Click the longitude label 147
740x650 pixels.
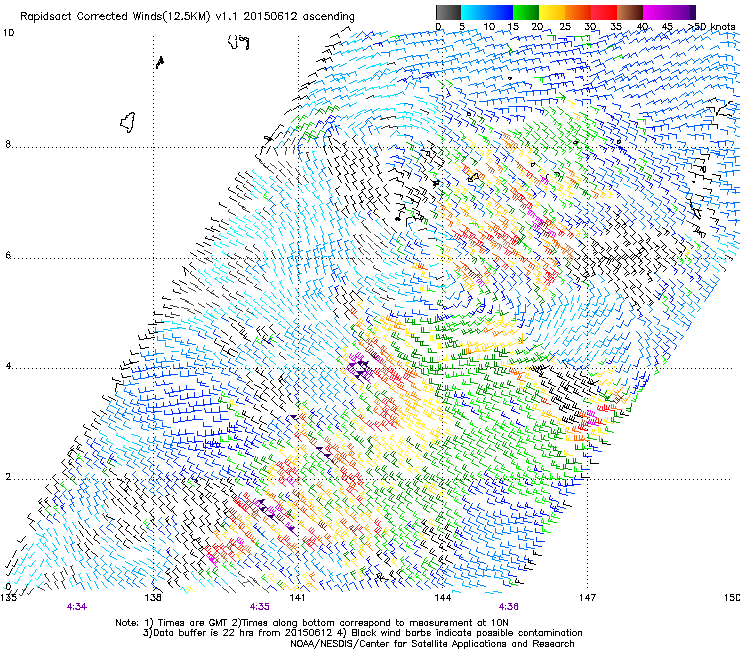click(587, 598)
